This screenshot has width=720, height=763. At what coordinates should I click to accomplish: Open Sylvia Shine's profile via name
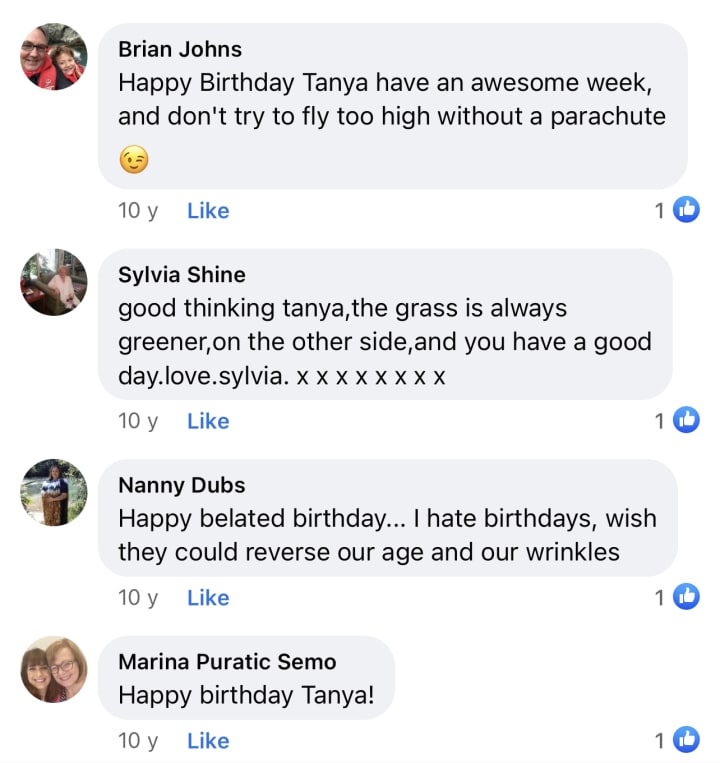click(x=181, y=275)
